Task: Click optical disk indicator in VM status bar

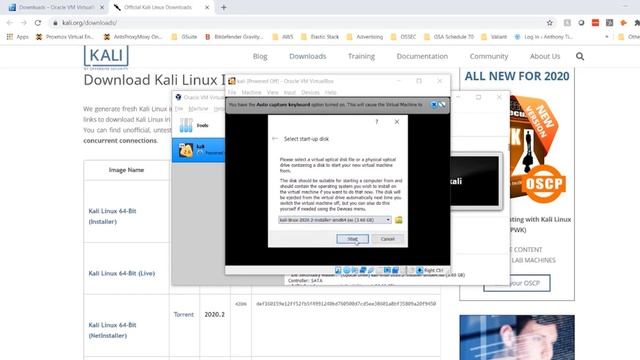Action: [346, 270]
